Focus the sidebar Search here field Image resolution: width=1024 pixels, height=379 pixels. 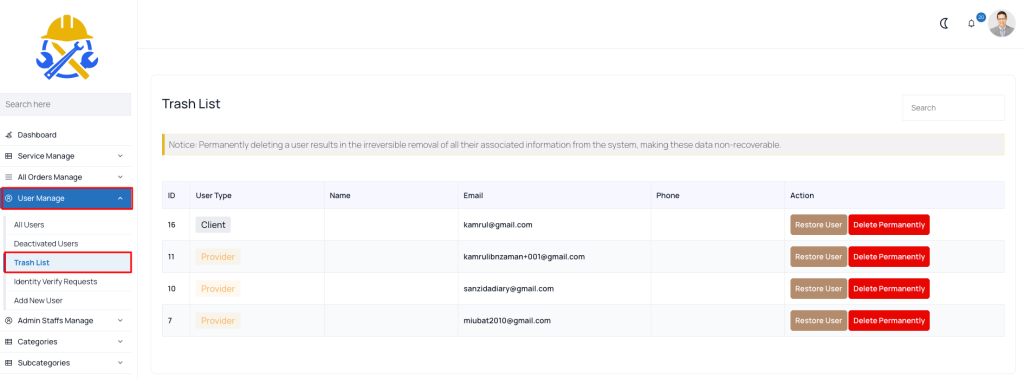click(65, 105)
